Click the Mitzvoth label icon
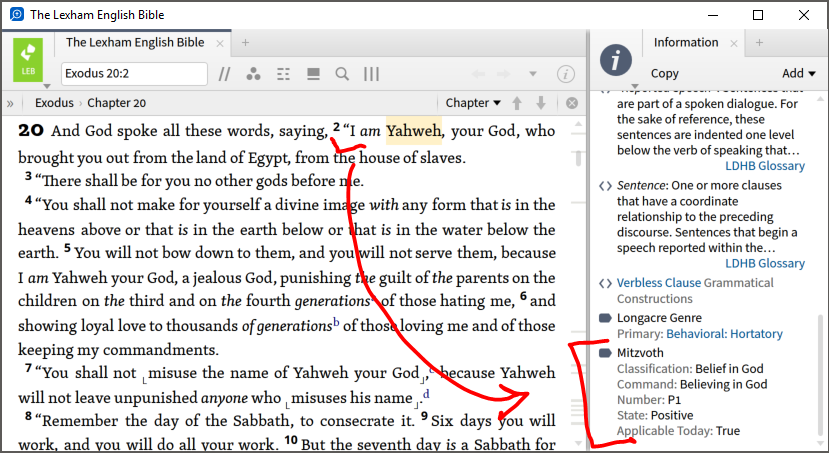 (x=605, y=353)
